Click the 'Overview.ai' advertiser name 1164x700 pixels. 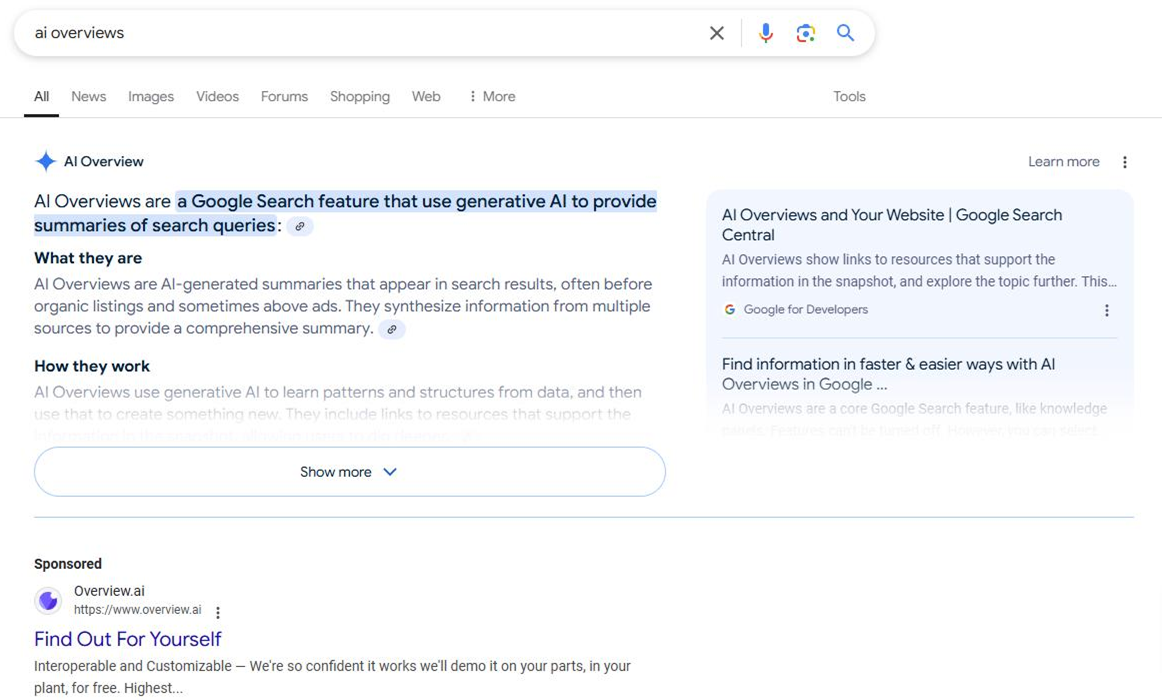point(109,591)
